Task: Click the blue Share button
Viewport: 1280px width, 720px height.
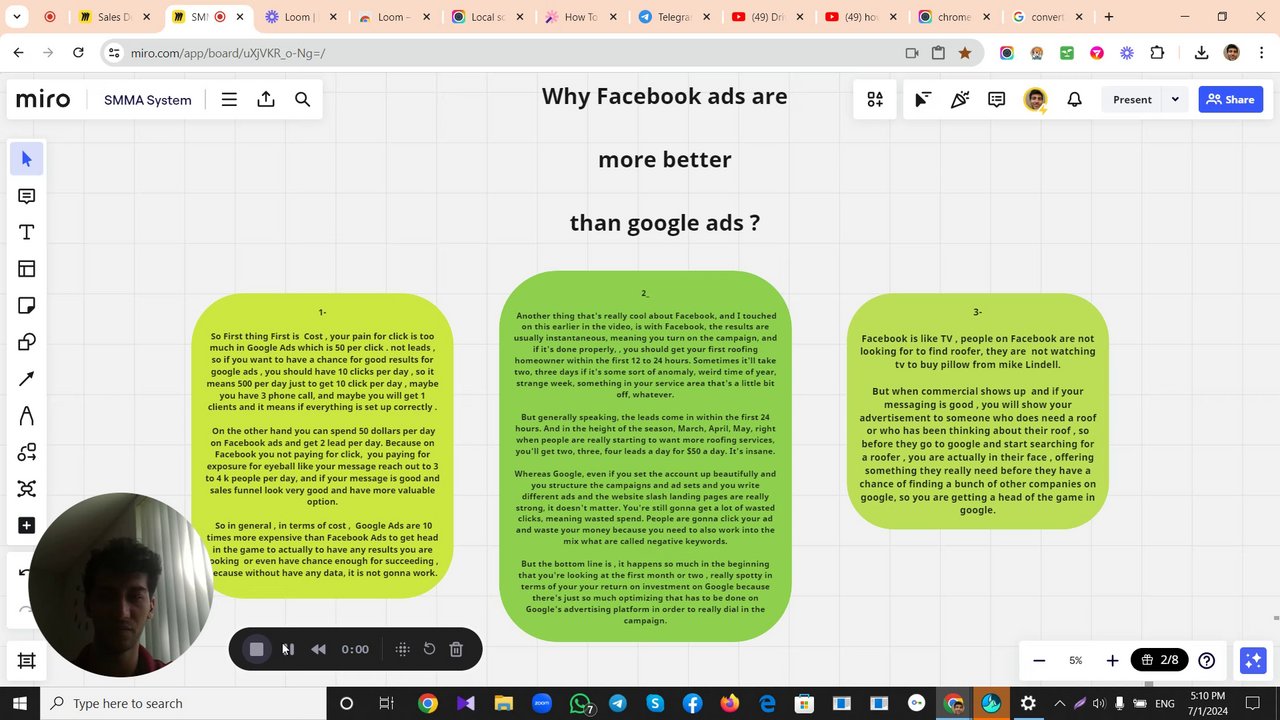Action: (1230, 99)
